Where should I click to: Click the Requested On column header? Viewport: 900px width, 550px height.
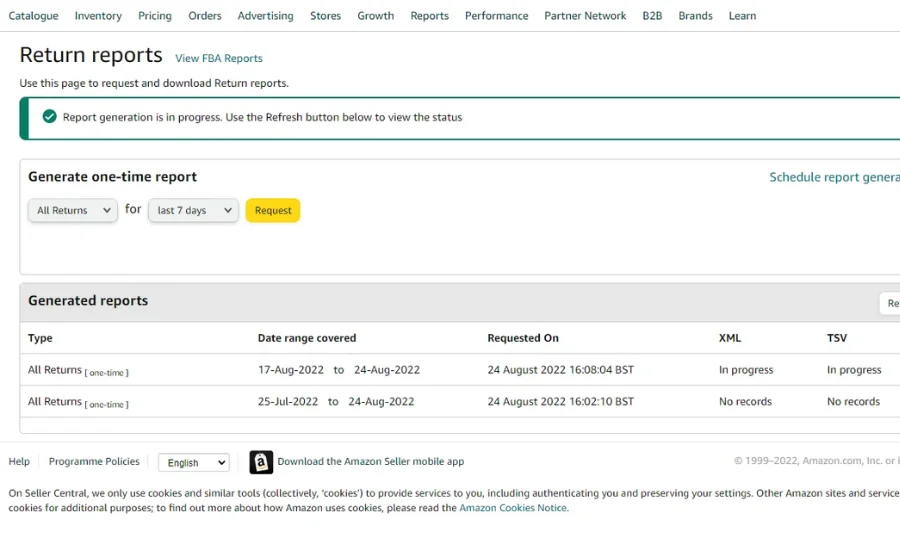(x=523, y=338)
